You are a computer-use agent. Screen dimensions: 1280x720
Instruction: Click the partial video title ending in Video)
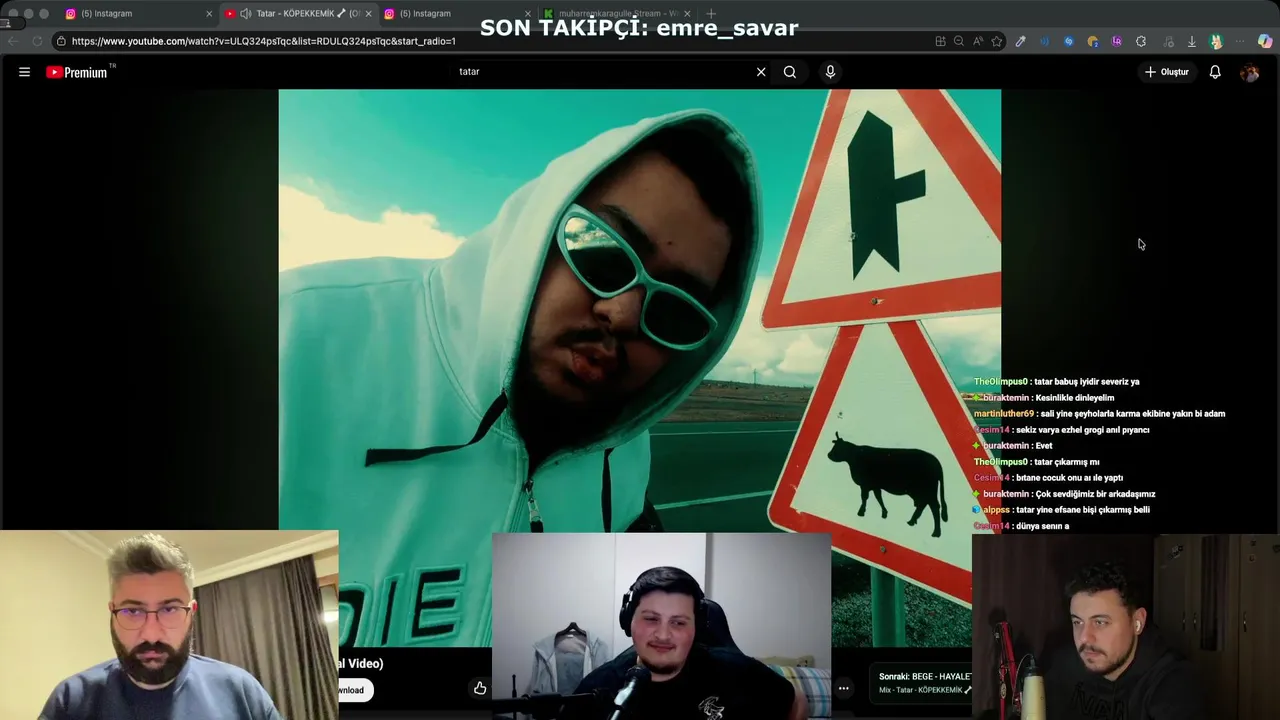[x=361, y=663]
